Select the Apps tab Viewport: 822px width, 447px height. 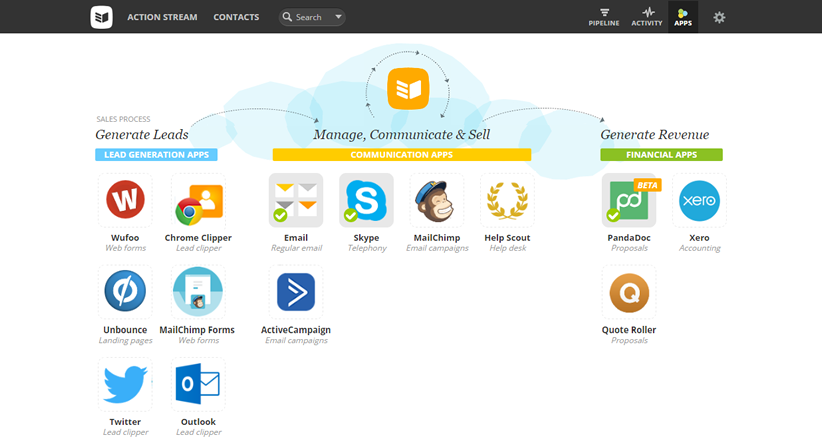(x=683, y=17)
